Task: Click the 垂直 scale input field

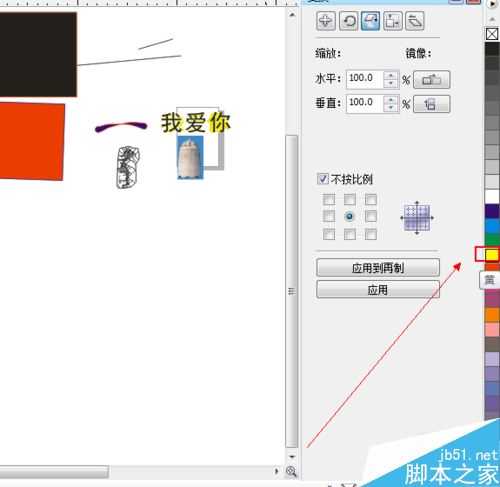Action: point(365,104)
